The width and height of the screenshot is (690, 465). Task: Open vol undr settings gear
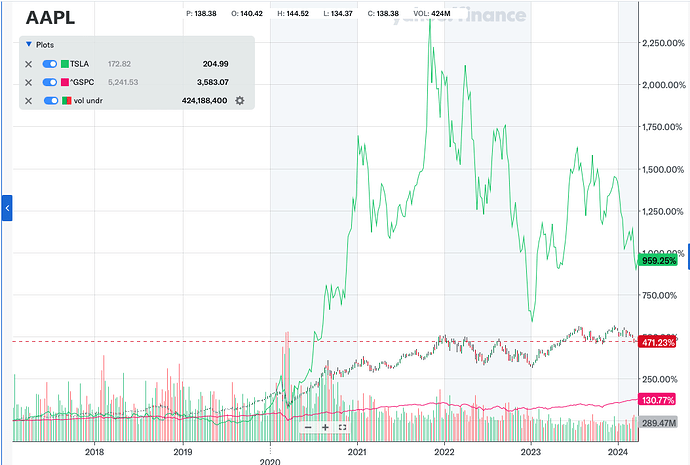pos(240,101)
